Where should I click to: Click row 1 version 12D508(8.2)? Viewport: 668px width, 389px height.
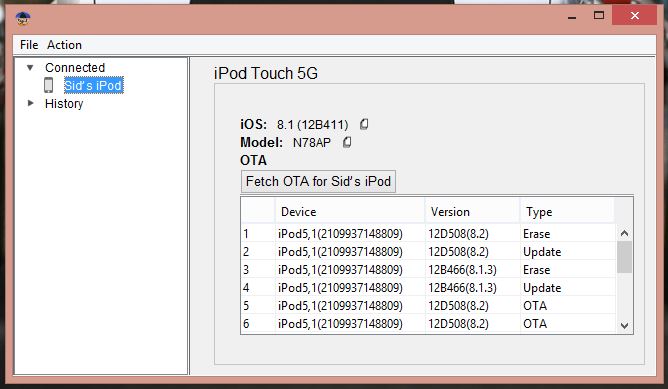pos(472,233)
